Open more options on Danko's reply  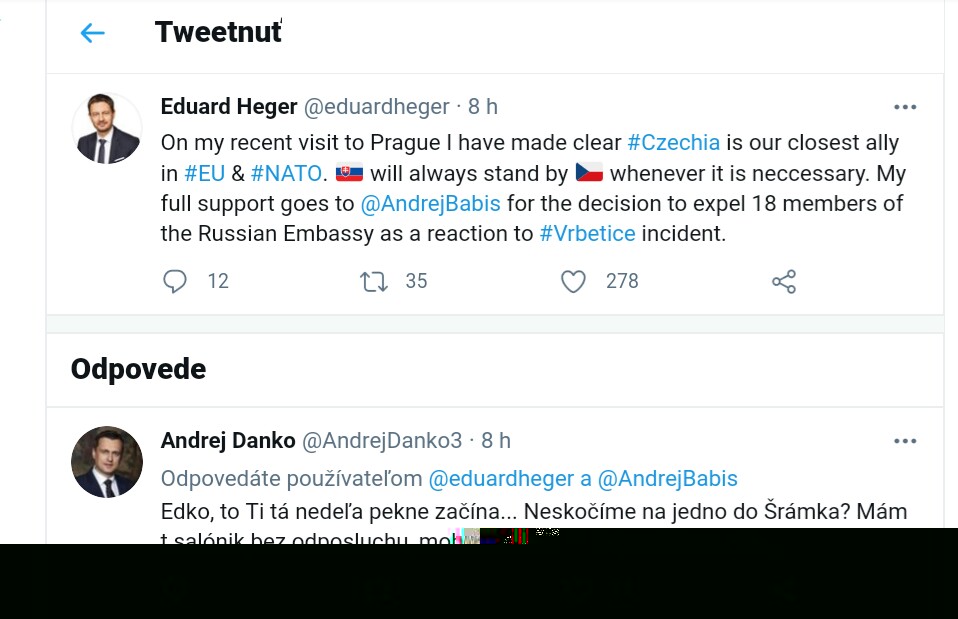coord(905,441)
